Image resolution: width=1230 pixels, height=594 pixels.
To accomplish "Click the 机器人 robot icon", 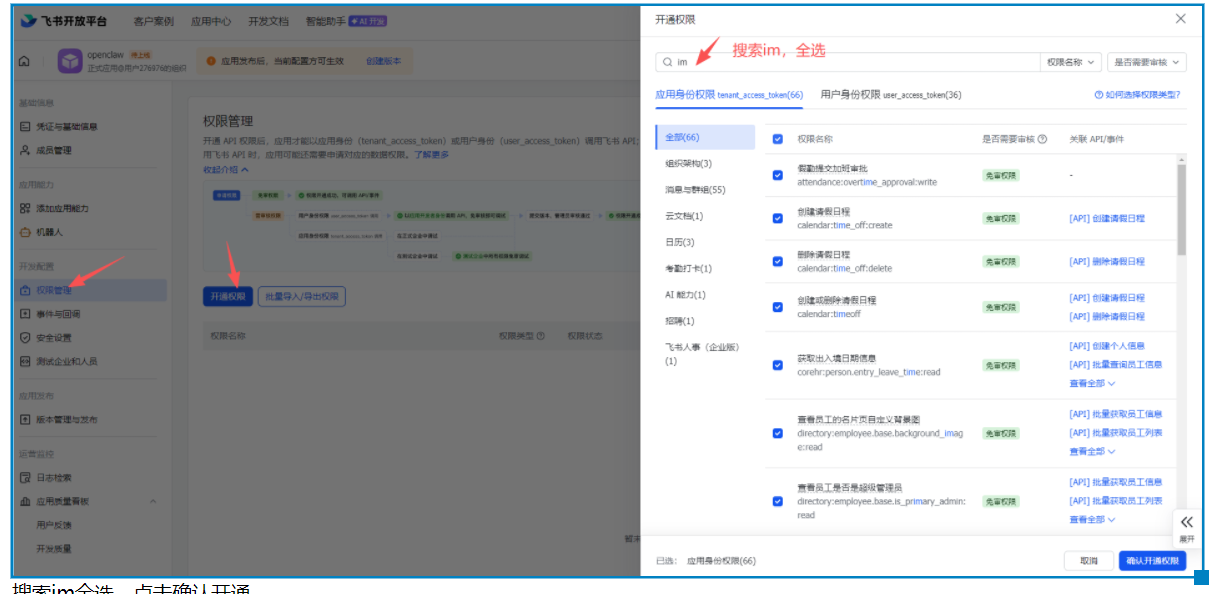I will click(x=26, y=232).
